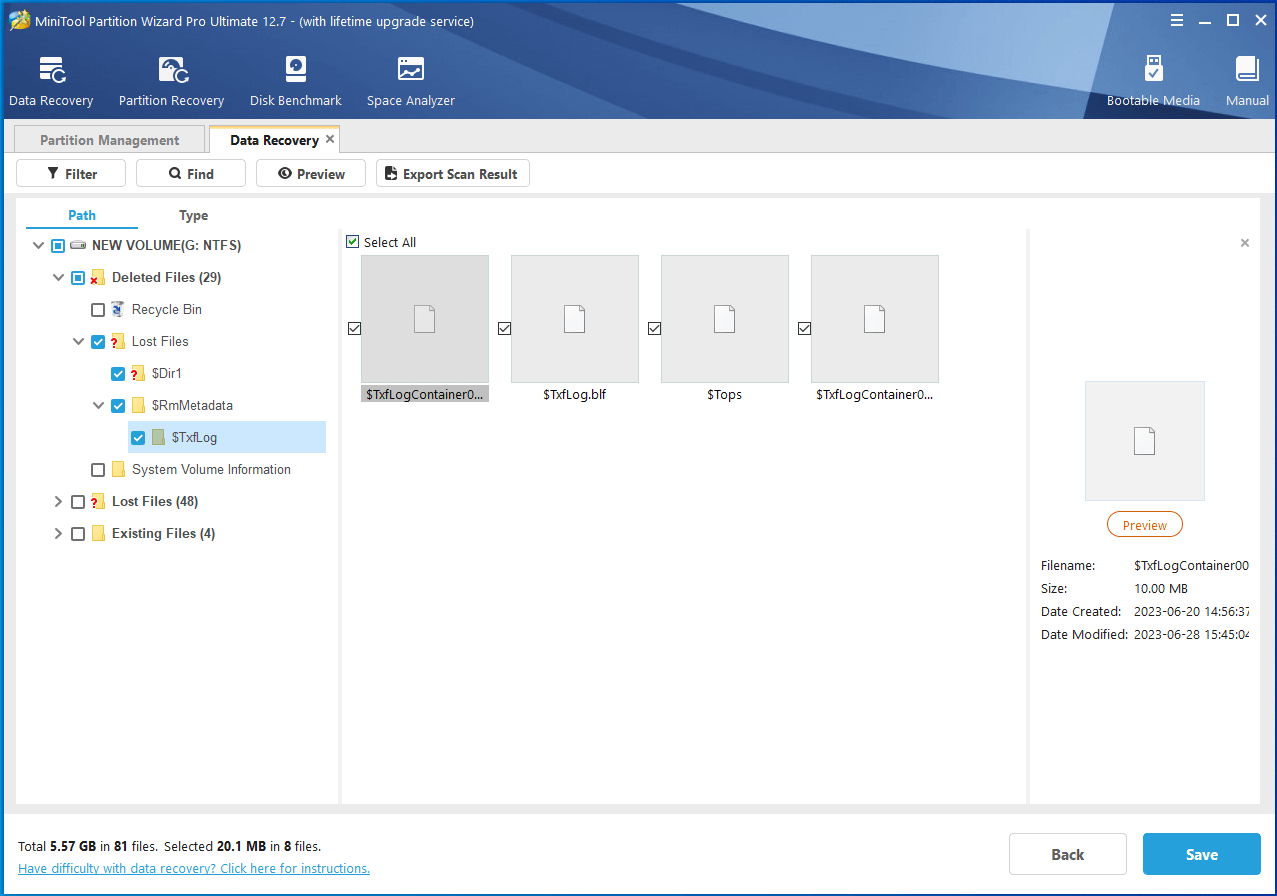Click the $Dir1 folder icon
Viewport: 1277px width, 896px height.
coord(138,373)
